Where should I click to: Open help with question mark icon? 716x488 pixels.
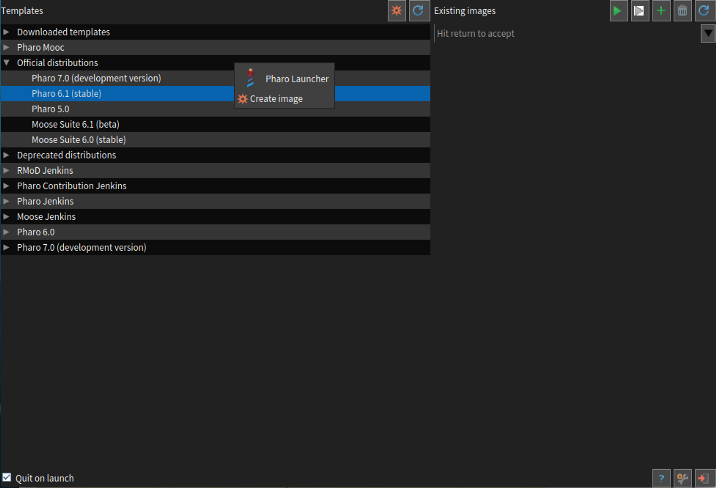coord(661,478)
